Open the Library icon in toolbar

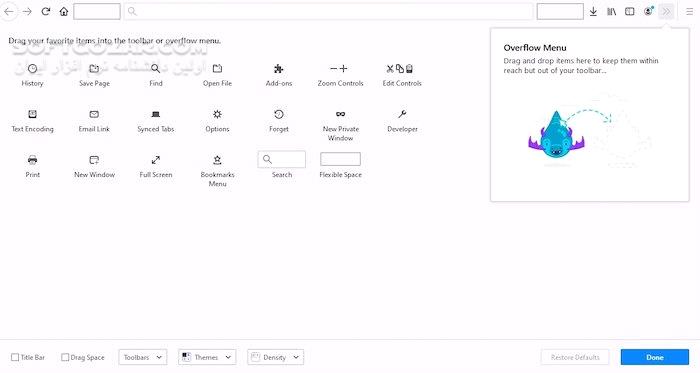click(x=612, y=12)
